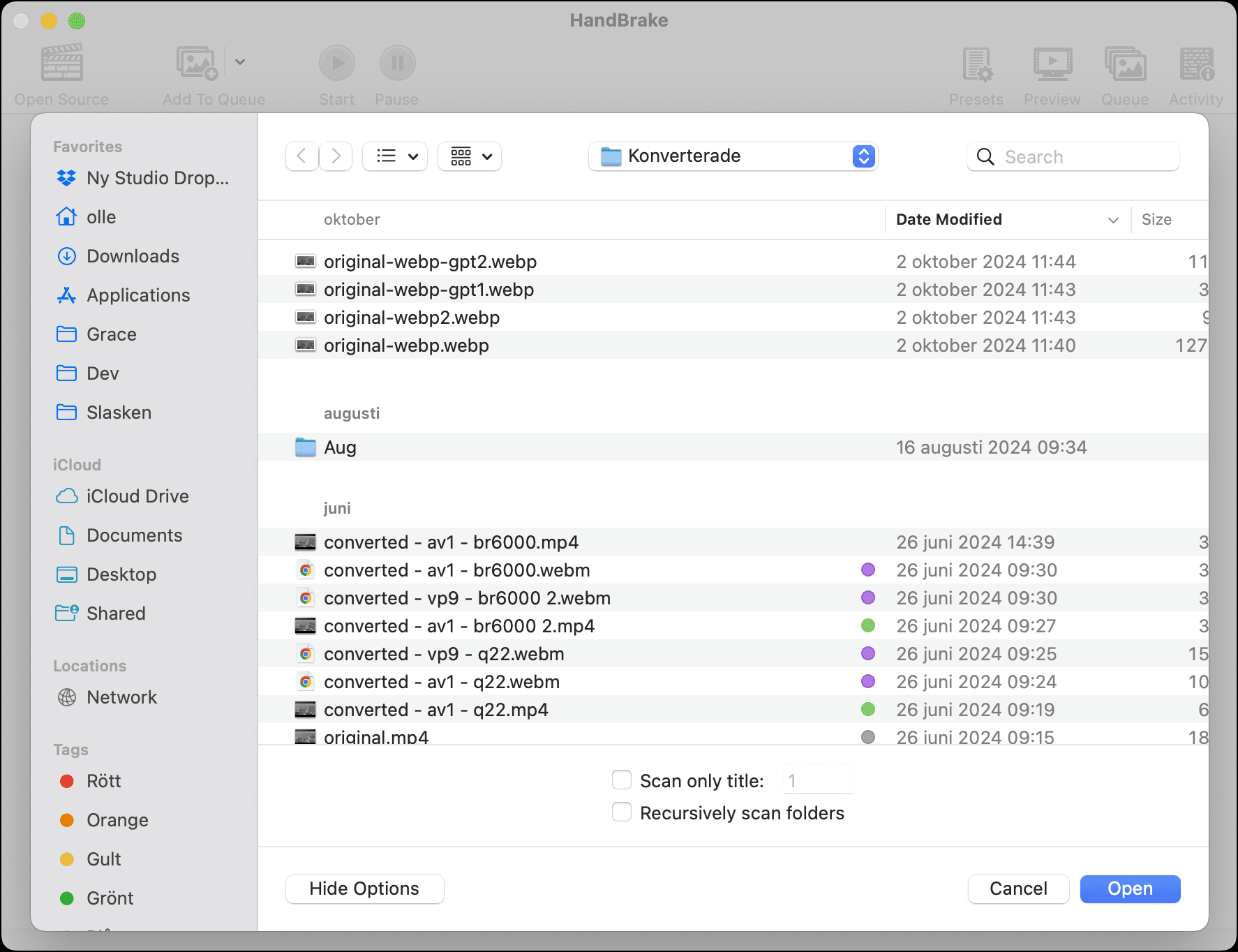Open the list view mode dropdown
Image resolution: width=1238 pixels, height=952 pixels.
395,156
